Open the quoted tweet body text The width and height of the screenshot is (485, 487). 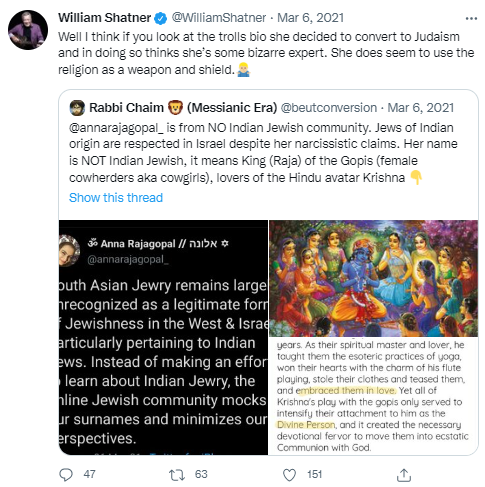pos(263,153)
